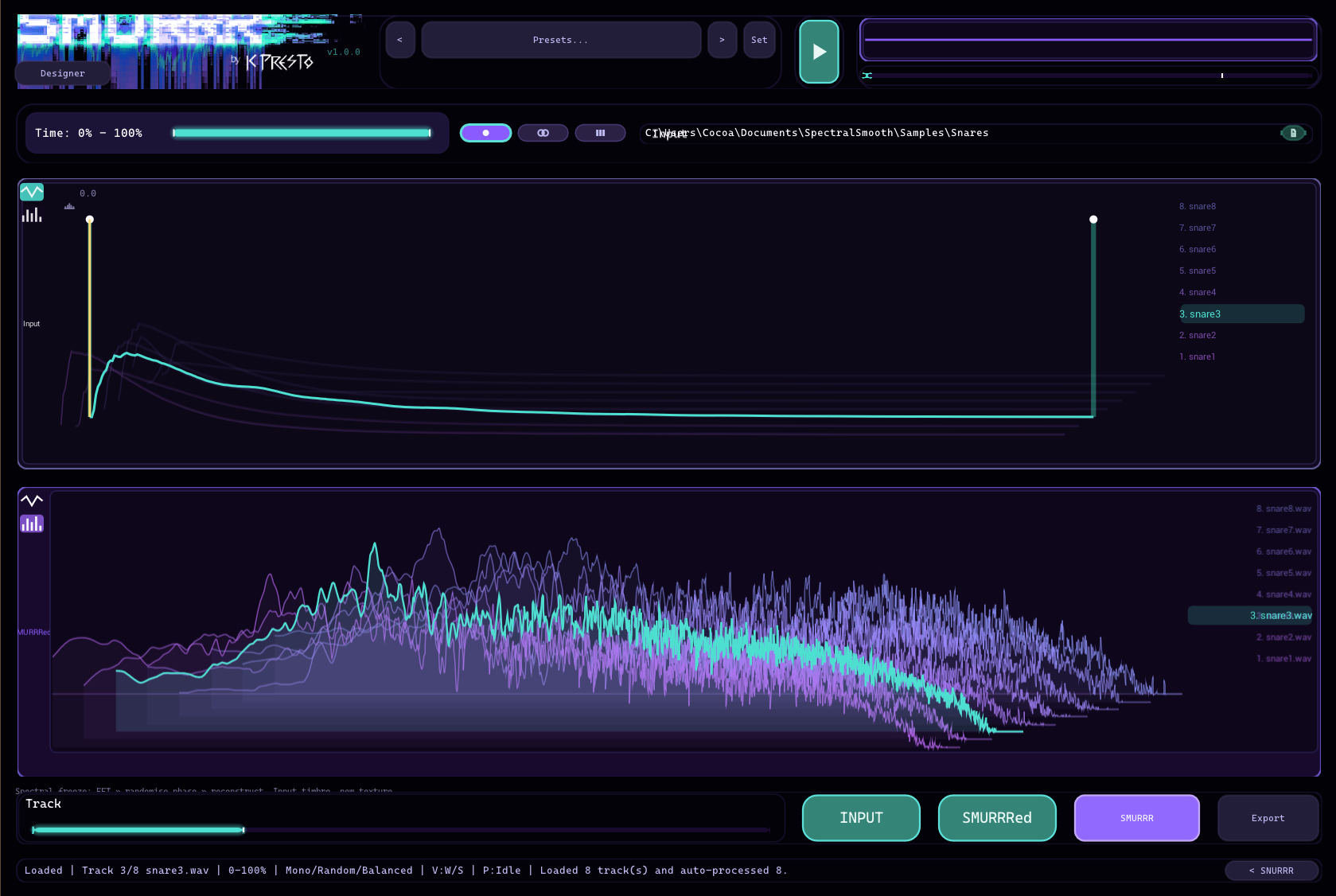
Task: Switch the SMURRRed panel to waveform view
Action: coord(32,501)
